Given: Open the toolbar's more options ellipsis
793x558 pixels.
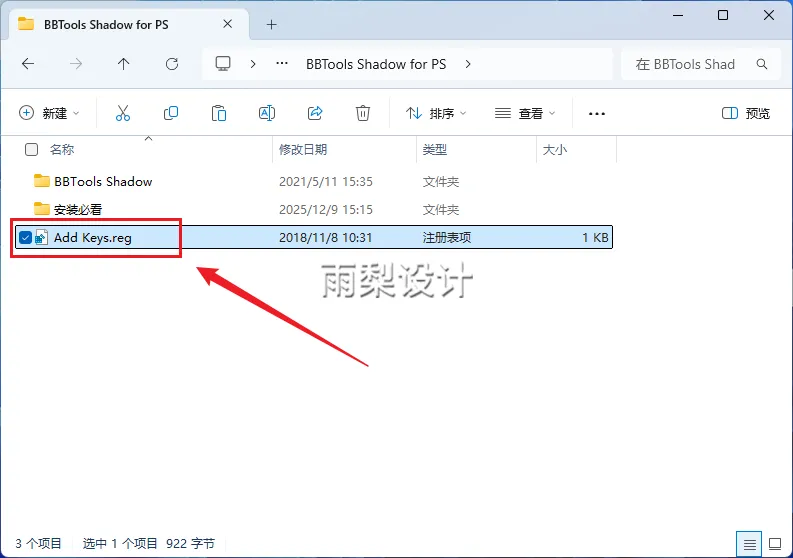Looking at the screenshot, I should click(597, 113).
